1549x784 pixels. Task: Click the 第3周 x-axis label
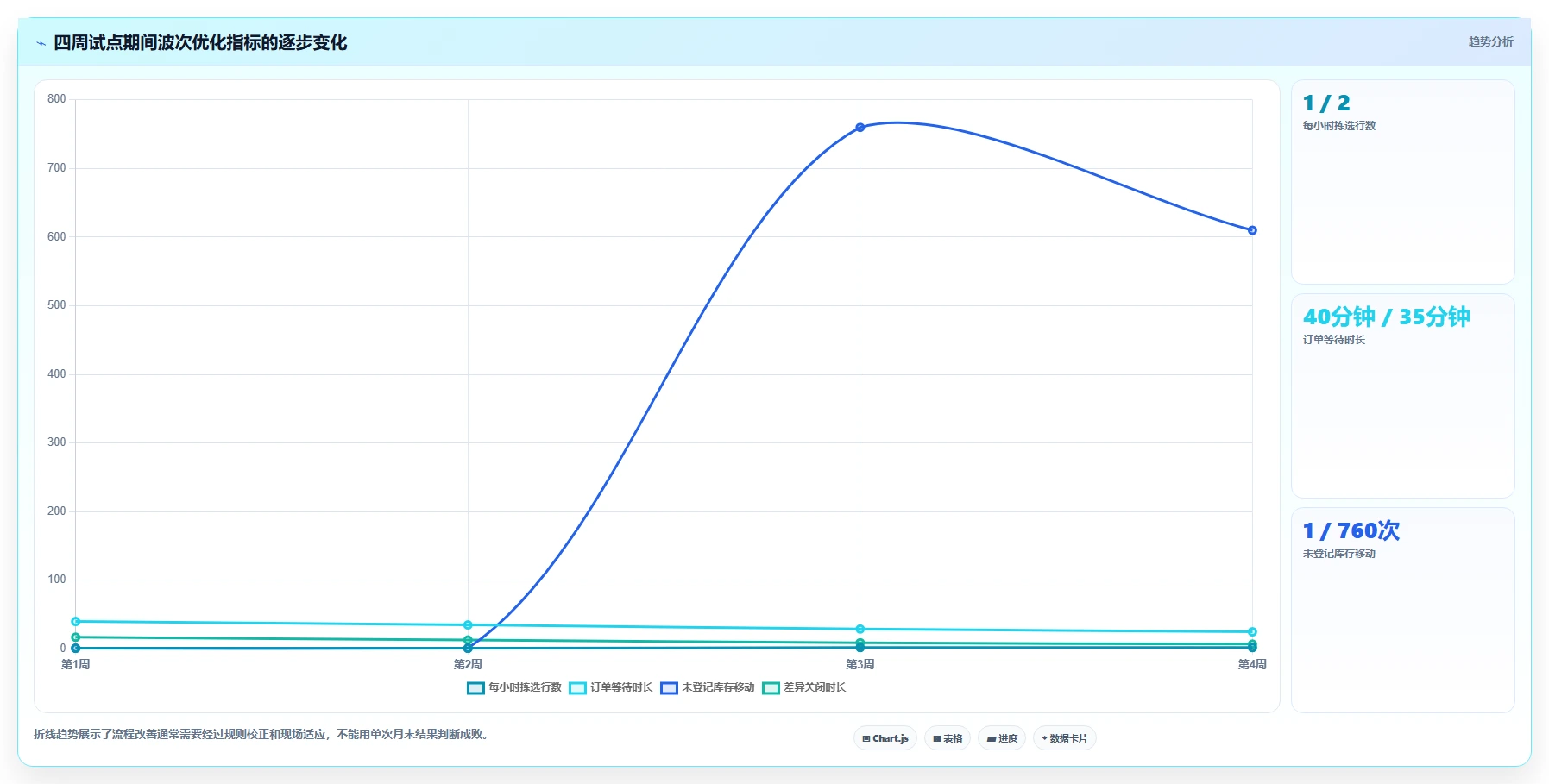[860, 664]
